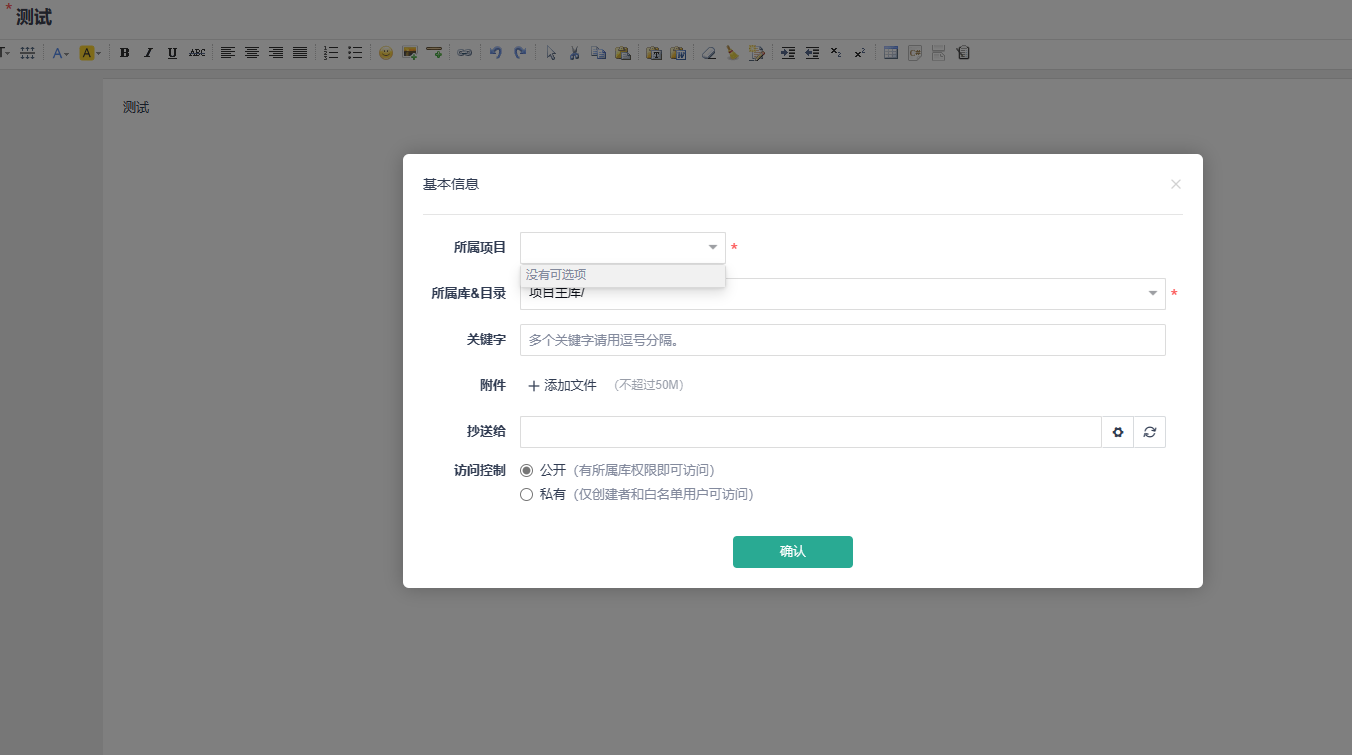Click the insert table toolbar item

891,53
